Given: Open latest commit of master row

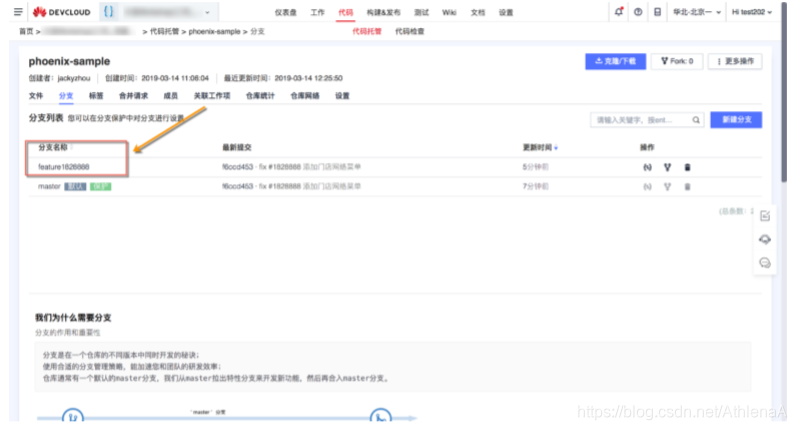Looking at the screenshot, I should (291, 187).
